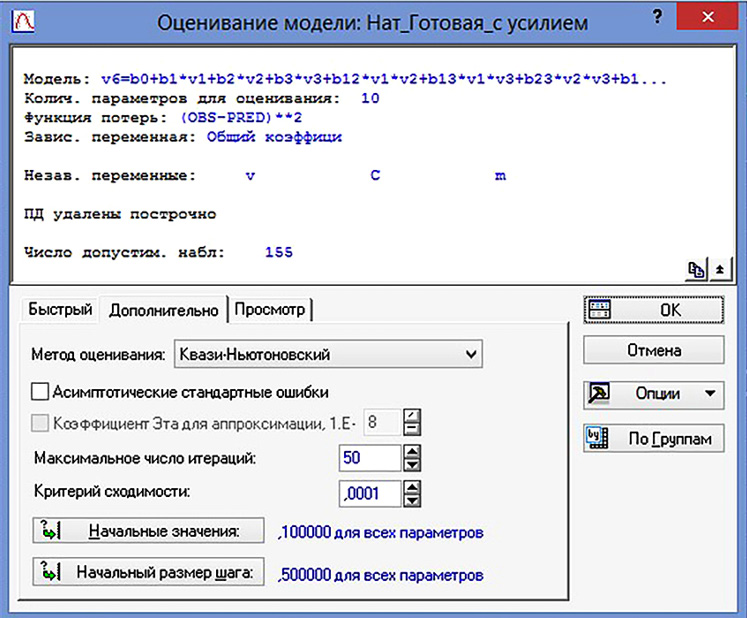The width and height of the screenshot is (747, 618).
Task: Increase maximum iterations with the up arrow
Action: (x=411, y=452)
